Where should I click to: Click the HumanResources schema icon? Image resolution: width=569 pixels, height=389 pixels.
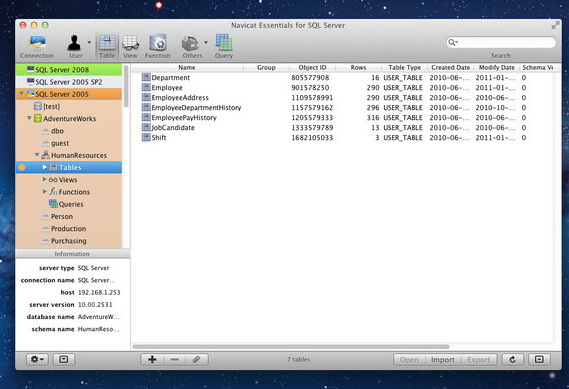(45, 155)
